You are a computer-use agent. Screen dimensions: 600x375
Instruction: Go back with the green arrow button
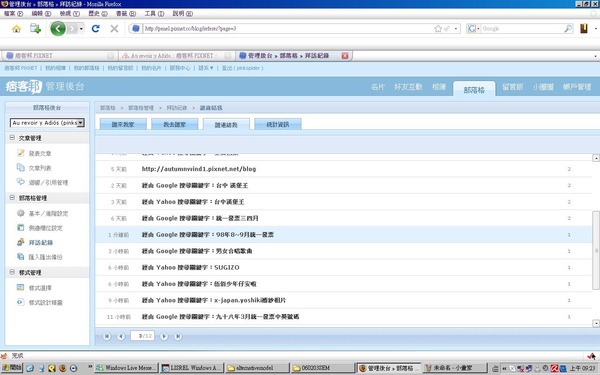point(58,29)
